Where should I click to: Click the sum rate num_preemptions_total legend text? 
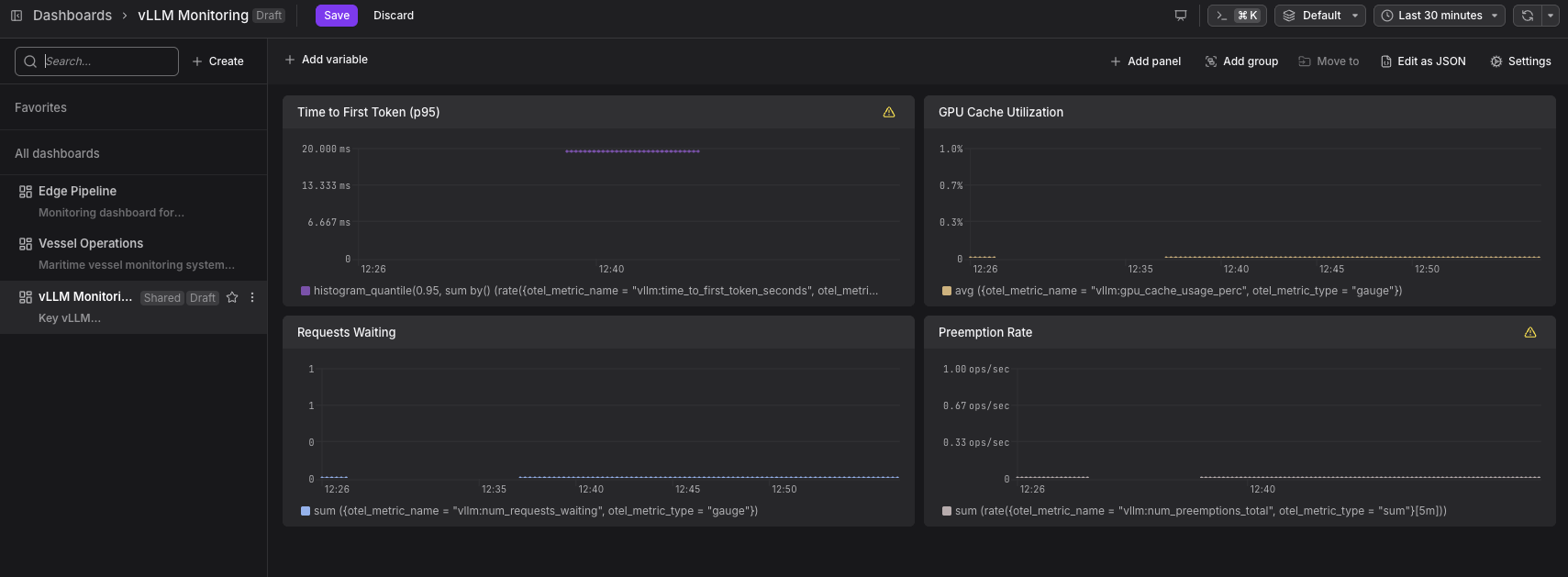pyautogui.click(x=1200, y=511)
